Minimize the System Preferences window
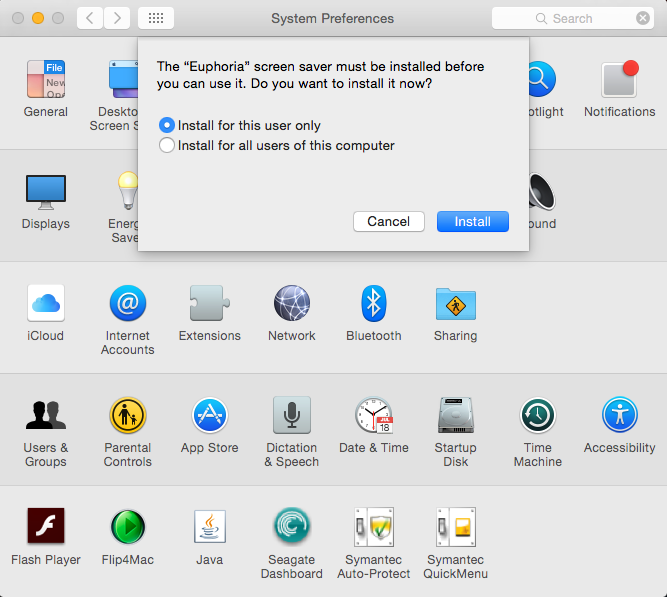This screenshot has width=667, height=597. [x=38, y=18]
